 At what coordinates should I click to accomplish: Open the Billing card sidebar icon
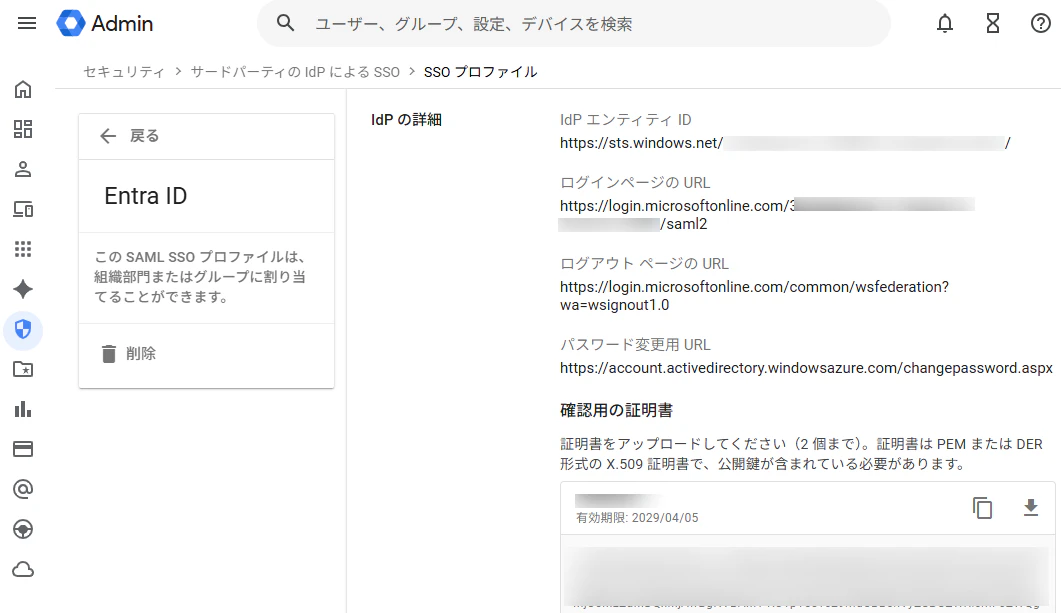point(23,449)
